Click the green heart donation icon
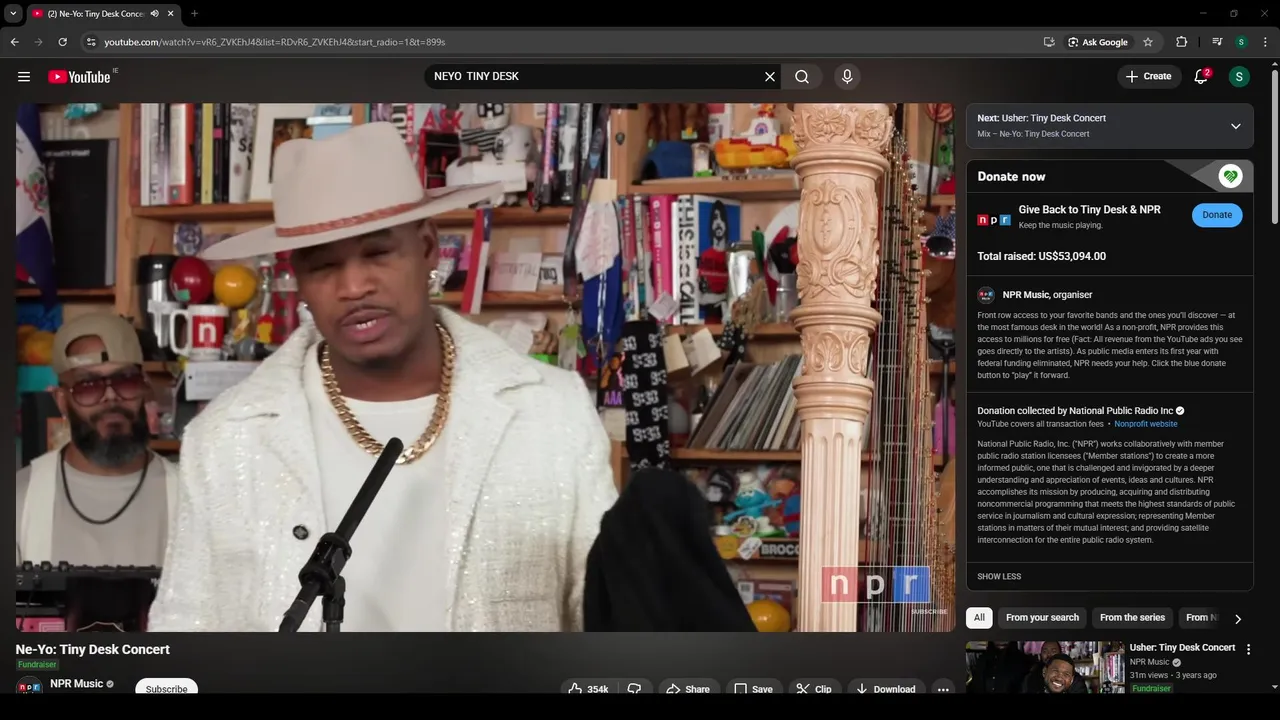 coord(1230,177)
